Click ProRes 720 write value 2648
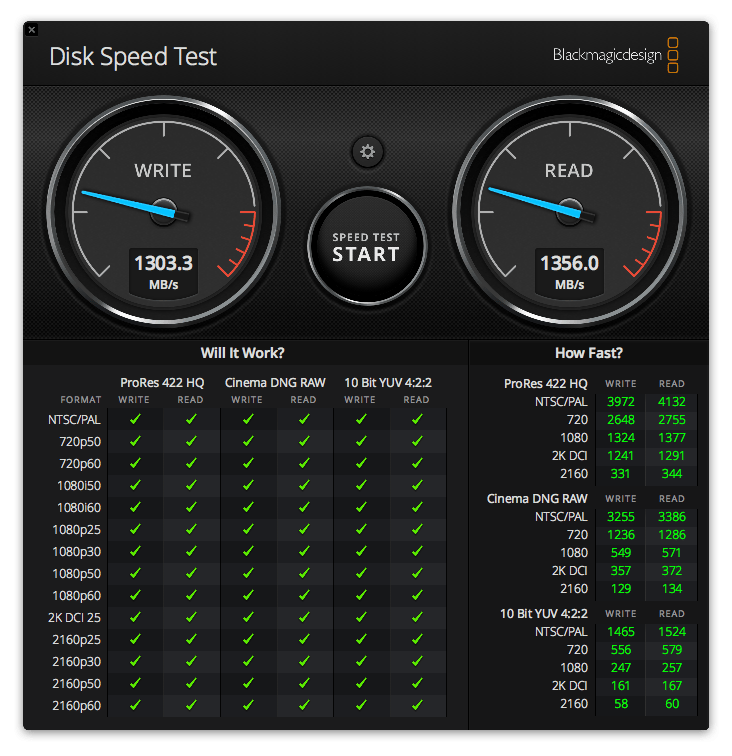This screenshot has height=756, width=732. click(x=621, y=419)
